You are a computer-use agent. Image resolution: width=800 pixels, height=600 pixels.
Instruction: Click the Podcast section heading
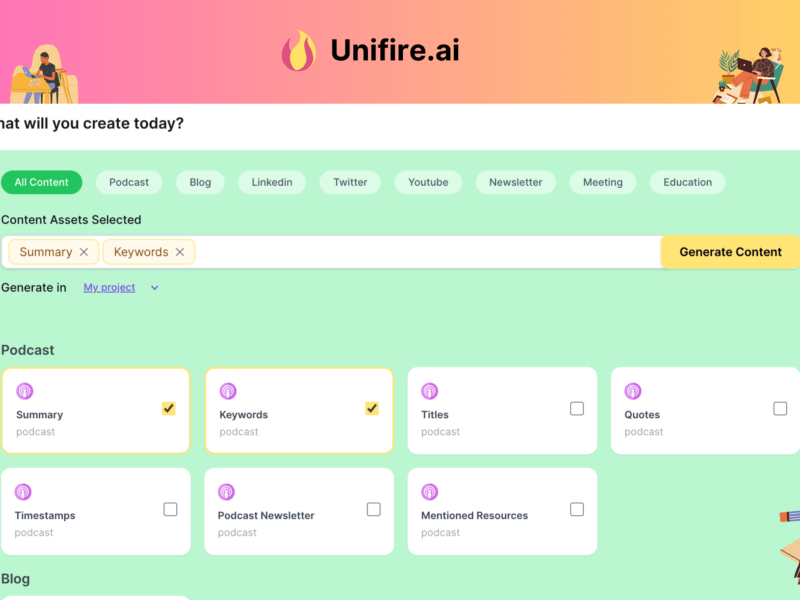coord(28,350)
